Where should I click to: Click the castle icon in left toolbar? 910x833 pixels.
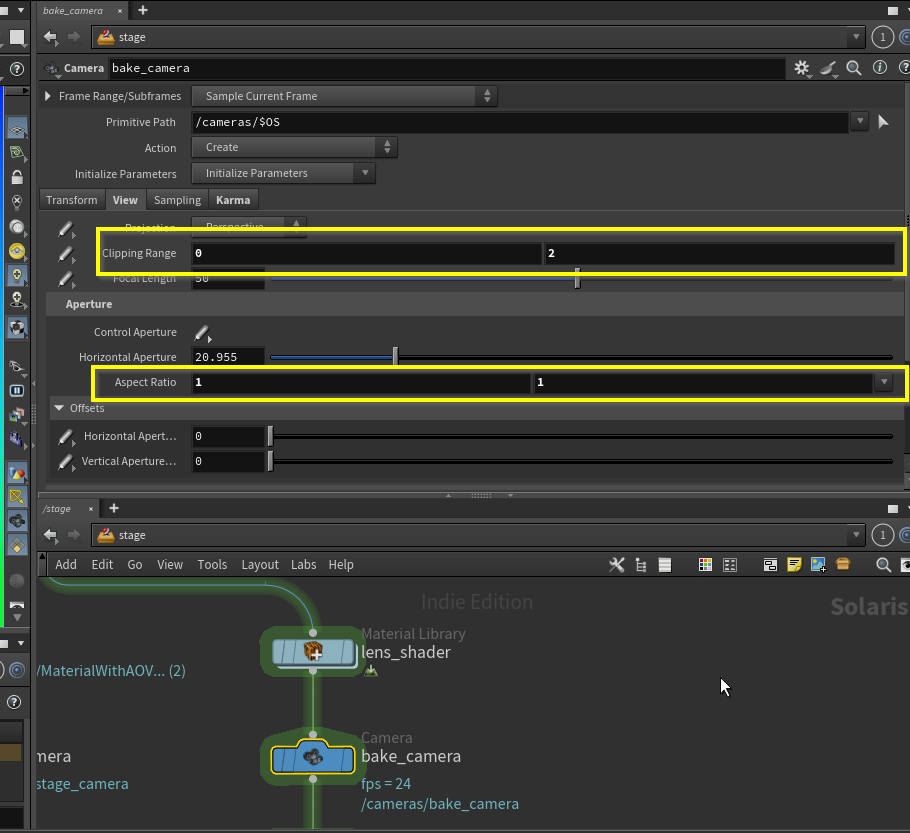(17, 438)
